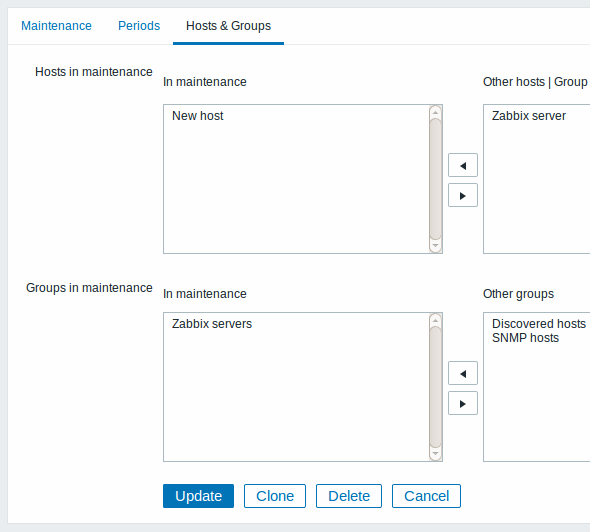
Task: Cancel editing the maintenance
Action: point(426,496)
